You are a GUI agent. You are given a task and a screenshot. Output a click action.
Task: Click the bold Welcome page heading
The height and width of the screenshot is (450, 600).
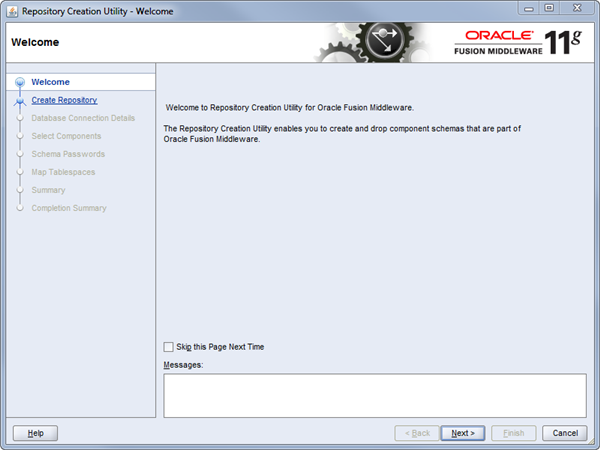(35, 42)
